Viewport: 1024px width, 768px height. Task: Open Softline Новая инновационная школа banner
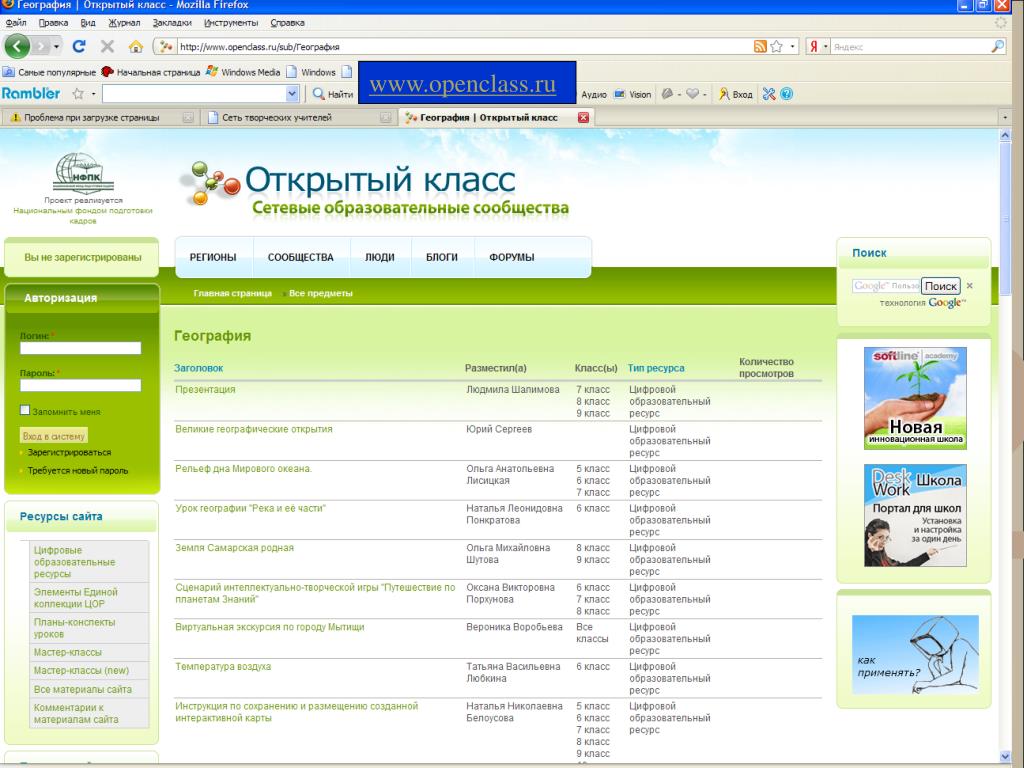click(915, 398)
